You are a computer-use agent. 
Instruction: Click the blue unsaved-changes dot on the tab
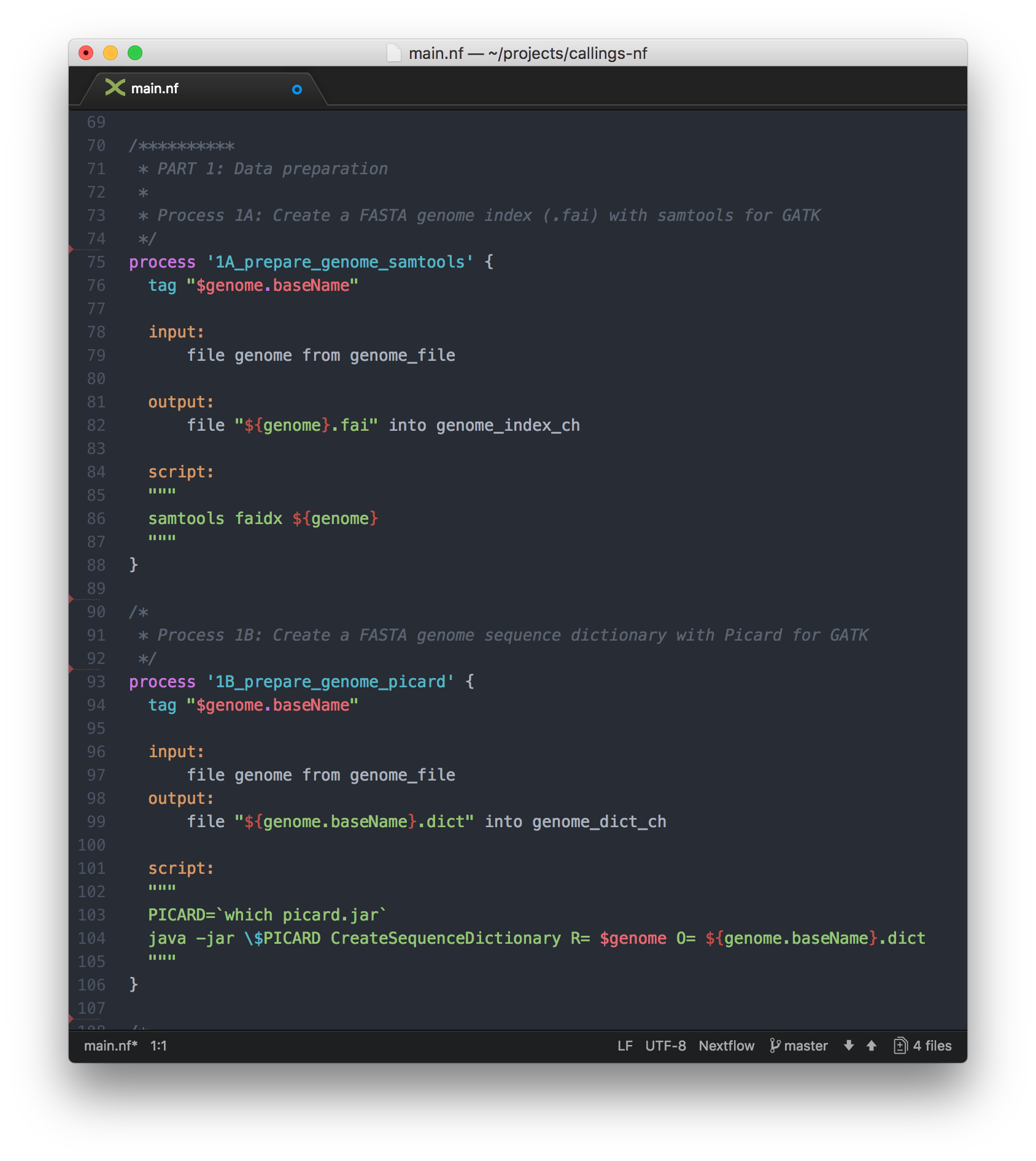(296, 90)
